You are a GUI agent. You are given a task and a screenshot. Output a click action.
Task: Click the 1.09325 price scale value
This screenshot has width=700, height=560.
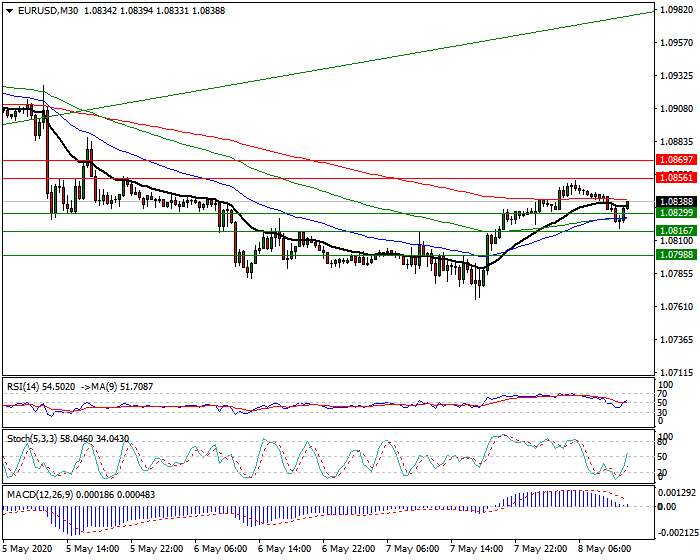677,76
